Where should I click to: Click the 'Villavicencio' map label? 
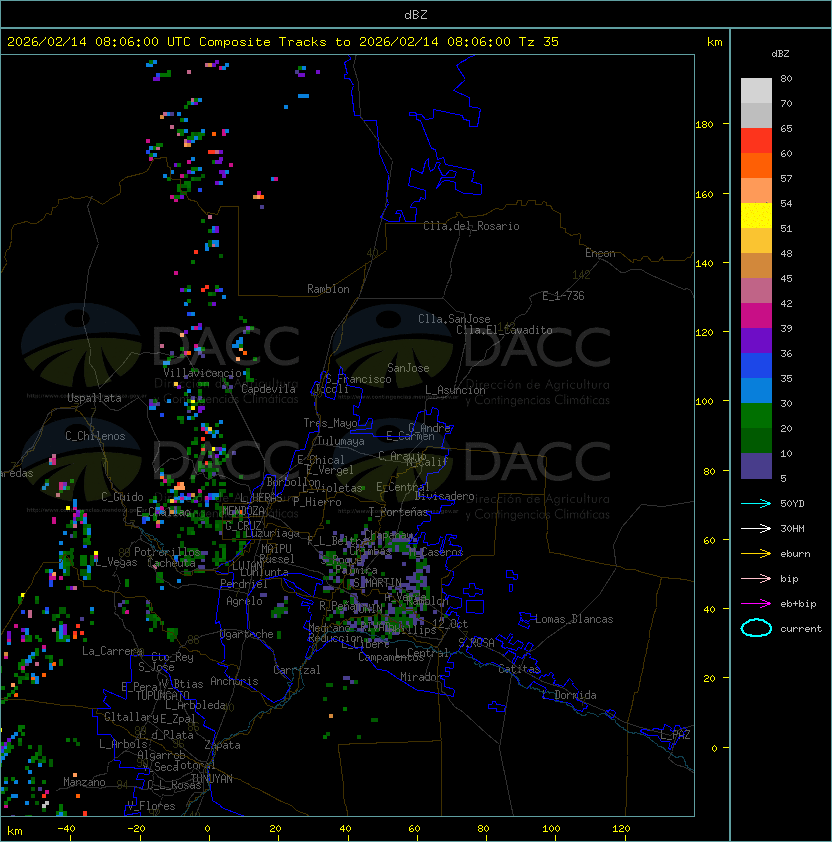[x=202, y=373]
